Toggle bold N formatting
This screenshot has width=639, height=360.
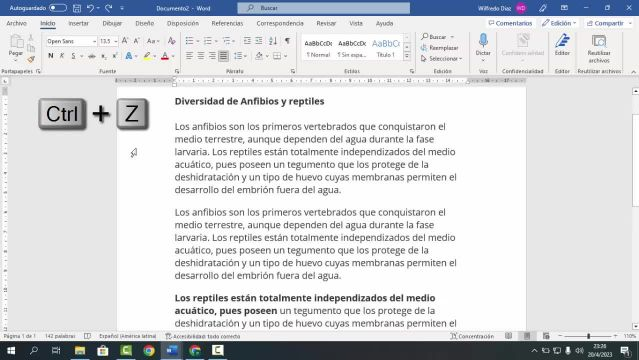pos(51,56)
